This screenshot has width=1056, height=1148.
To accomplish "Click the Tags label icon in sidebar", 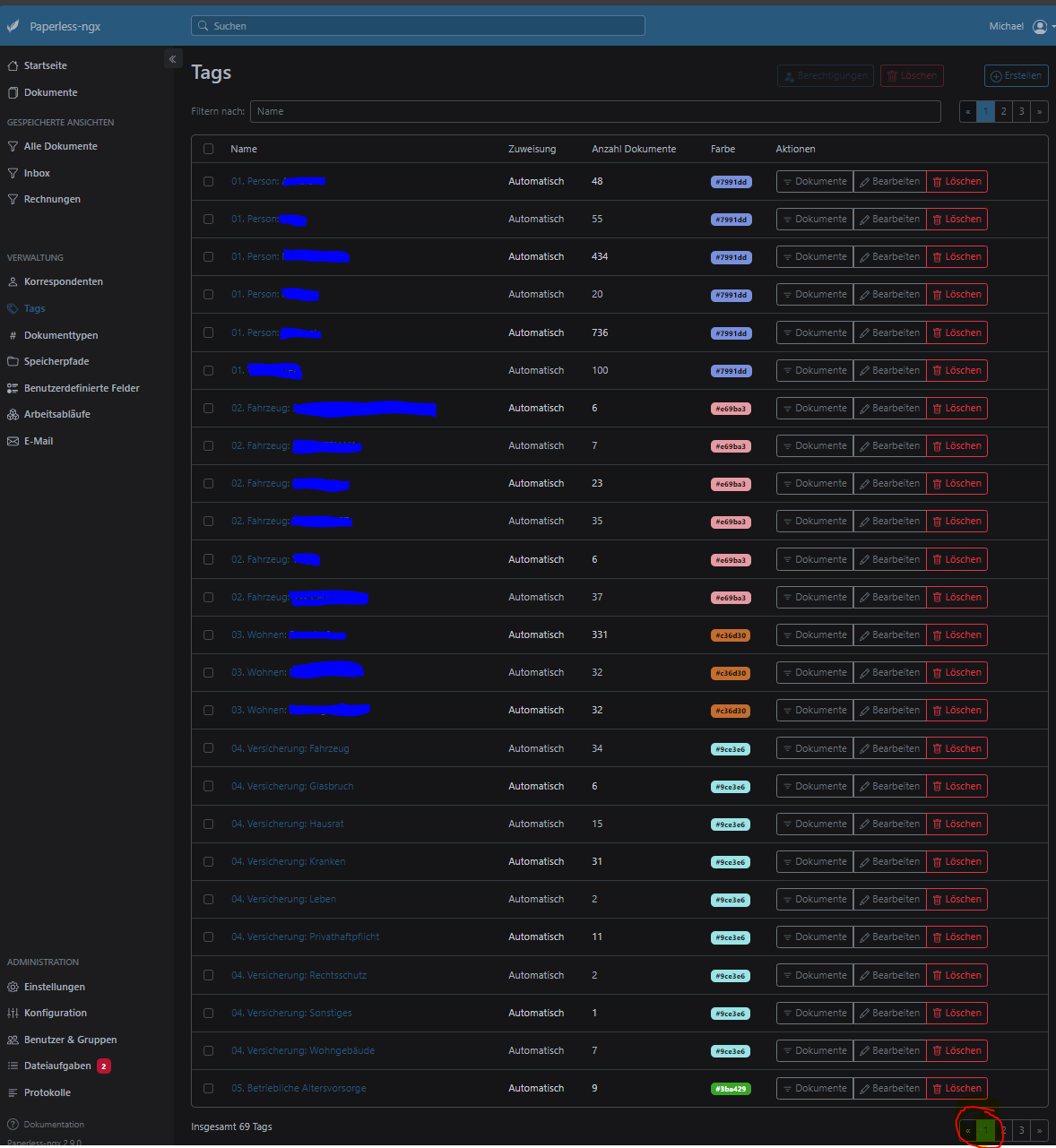I will coord(13,308).
